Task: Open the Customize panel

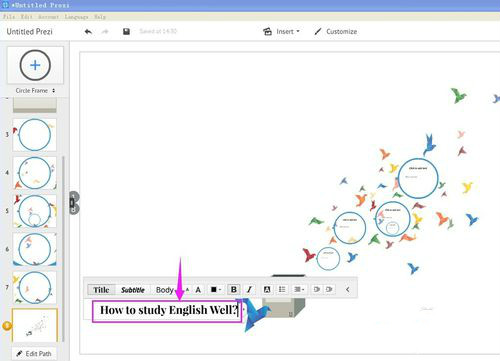Action: pos(336,32)
